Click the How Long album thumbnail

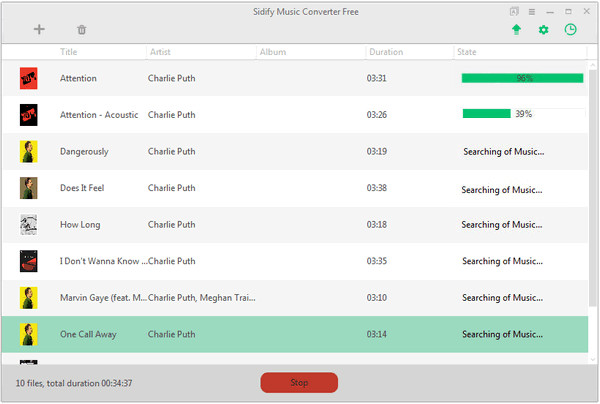(29, 225)
